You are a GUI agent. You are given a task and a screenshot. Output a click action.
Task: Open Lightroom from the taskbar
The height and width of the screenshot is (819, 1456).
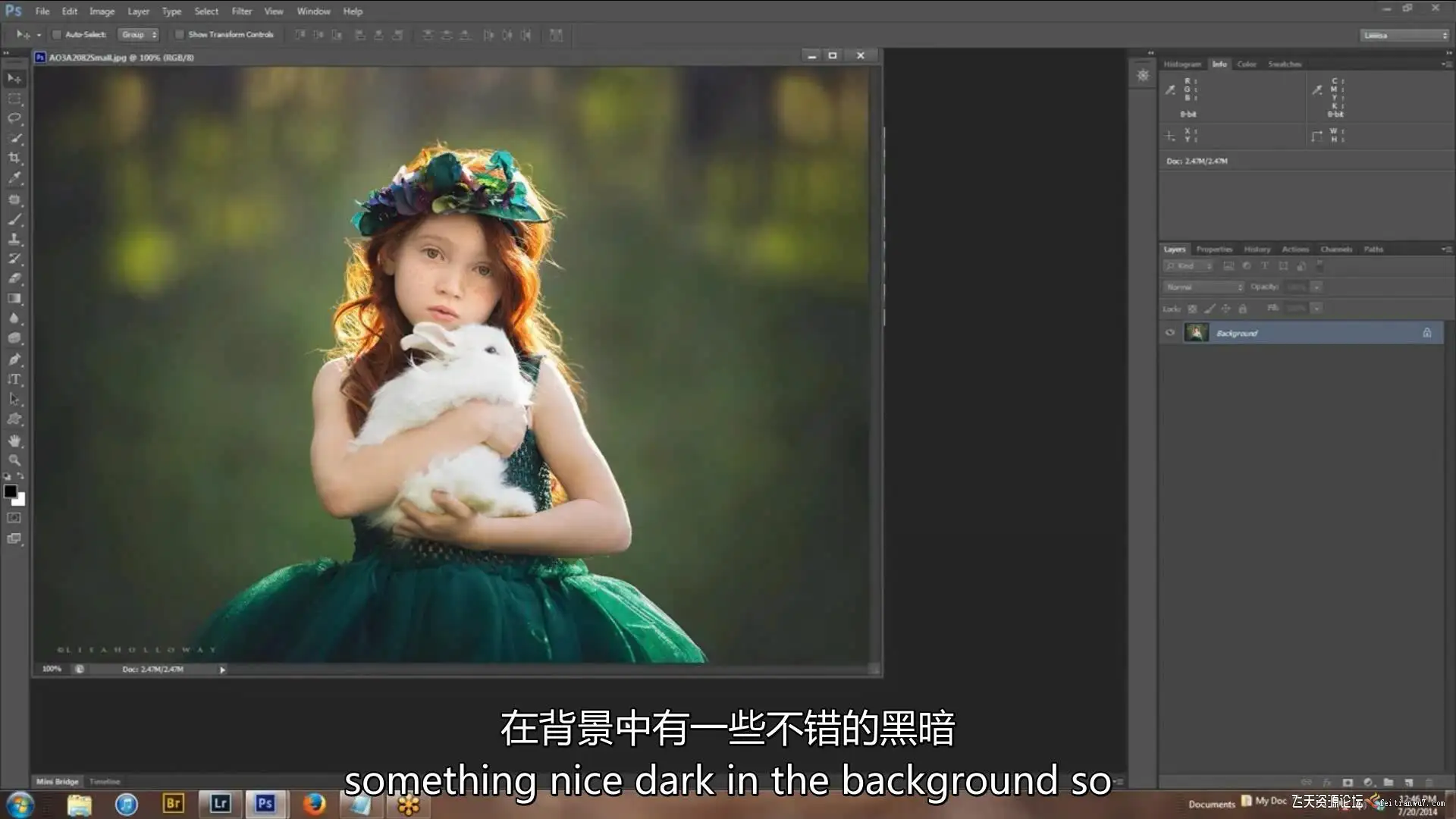coord(220,804)
